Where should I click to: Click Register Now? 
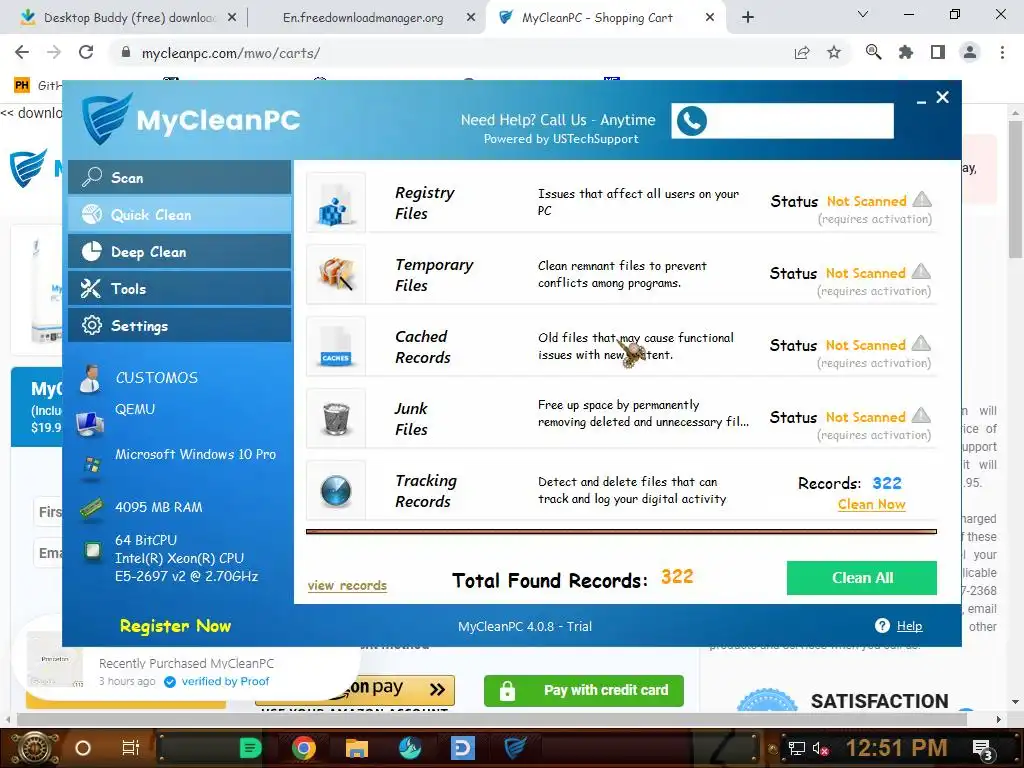(x=175, y=626)
